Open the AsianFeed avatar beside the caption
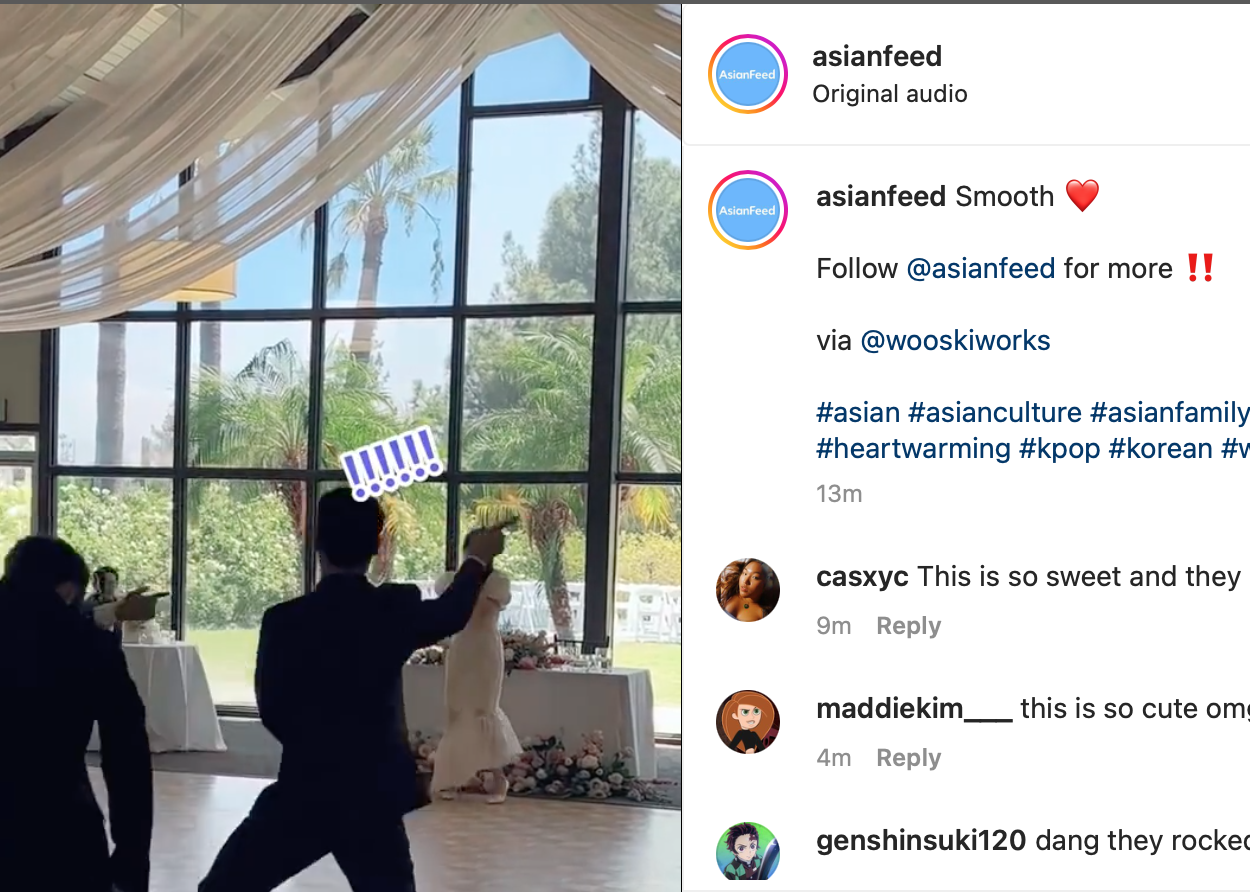The image size is (1250, 892). (748, 210)
